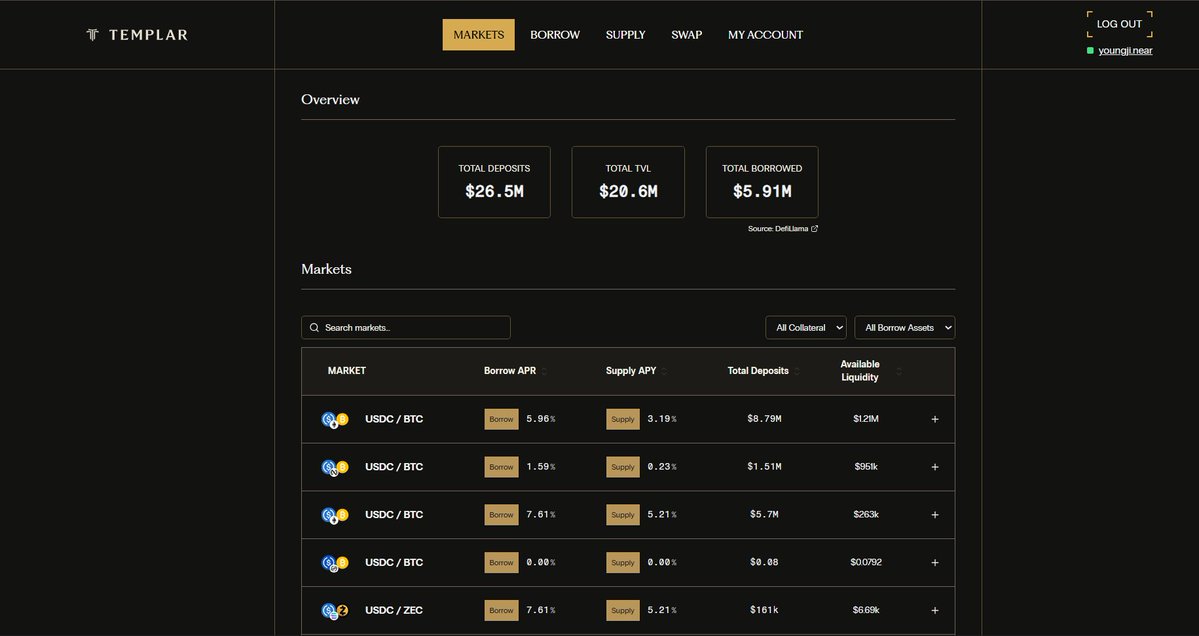The width and height of the screenshot is (1199, 636).
Task: Click the $0.0792 available liquidity value
Action: (866, 563)
